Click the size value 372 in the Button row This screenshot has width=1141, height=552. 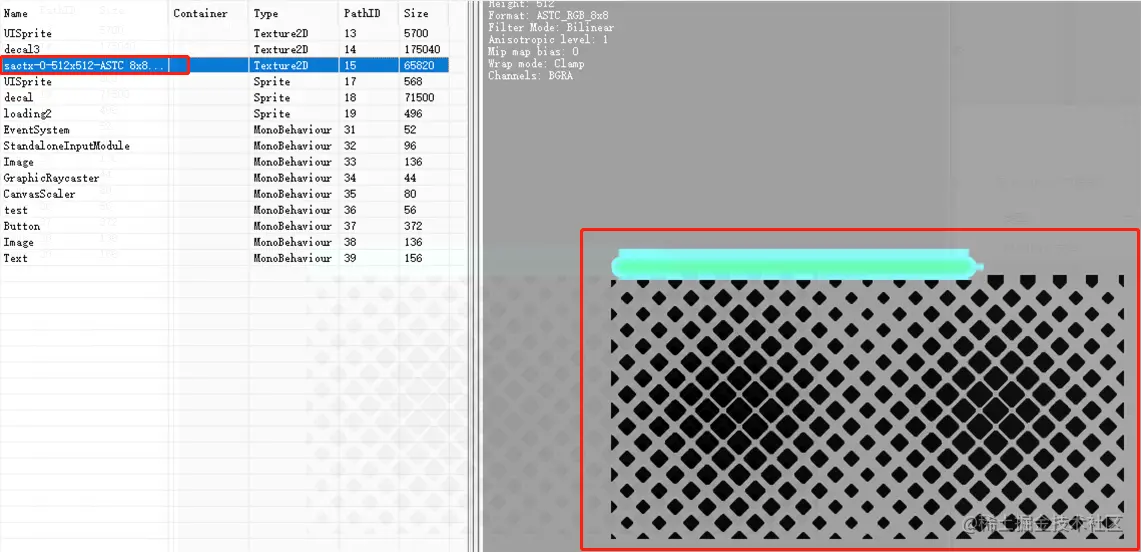[x=413, y=225]
